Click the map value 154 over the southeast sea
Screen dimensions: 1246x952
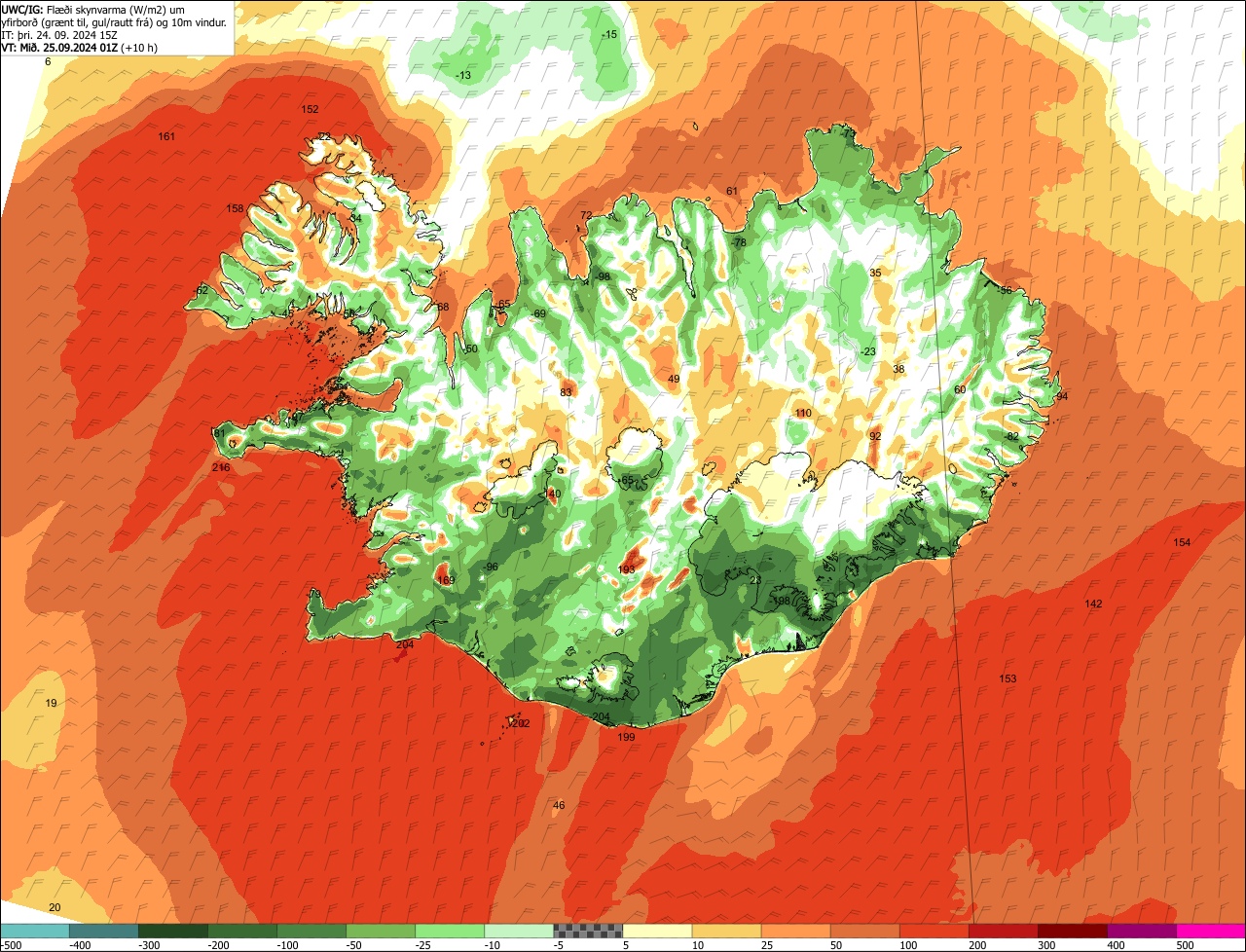point(1182,542)
